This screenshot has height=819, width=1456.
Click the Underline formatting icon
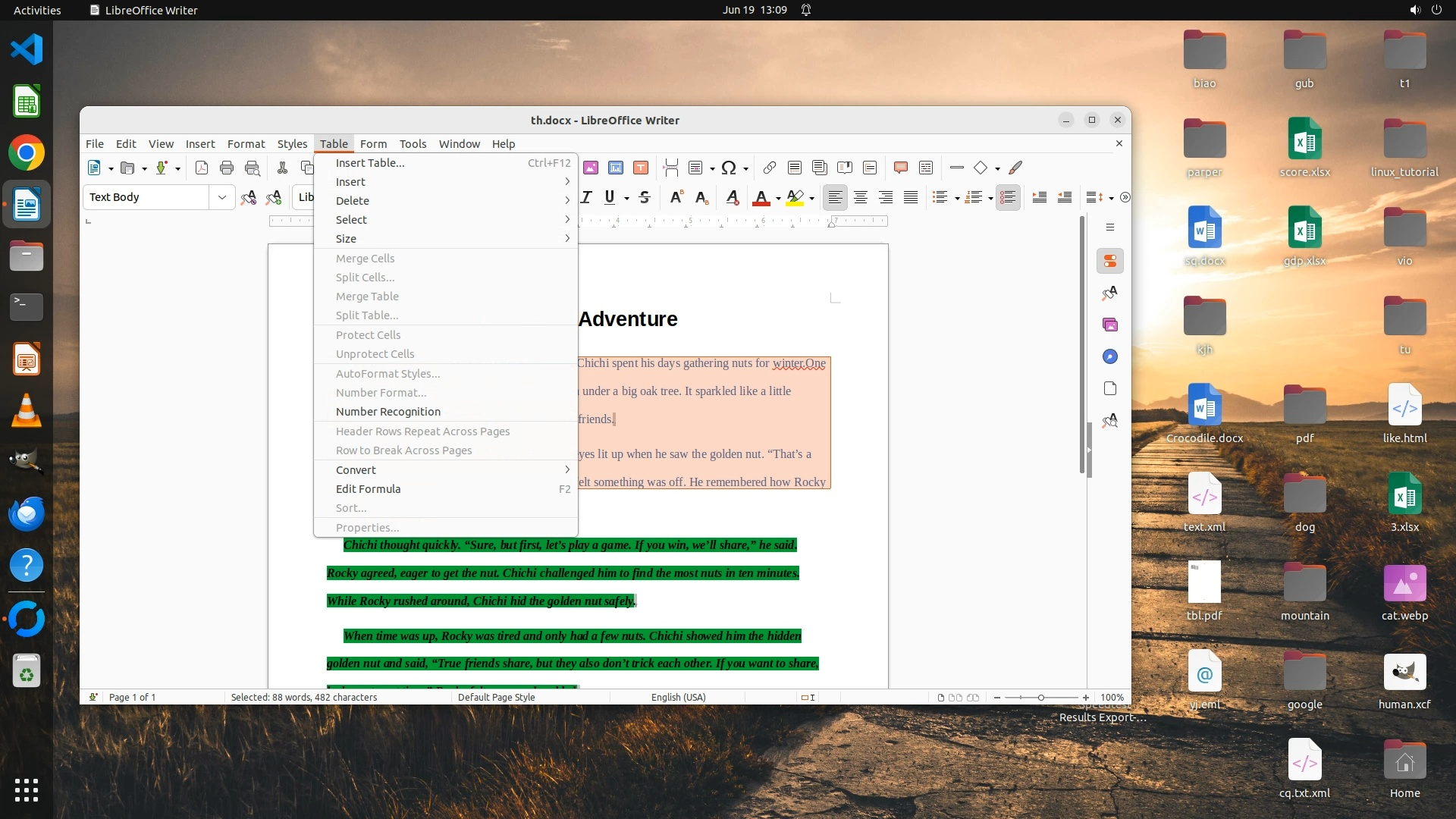[x=610, y=197]
